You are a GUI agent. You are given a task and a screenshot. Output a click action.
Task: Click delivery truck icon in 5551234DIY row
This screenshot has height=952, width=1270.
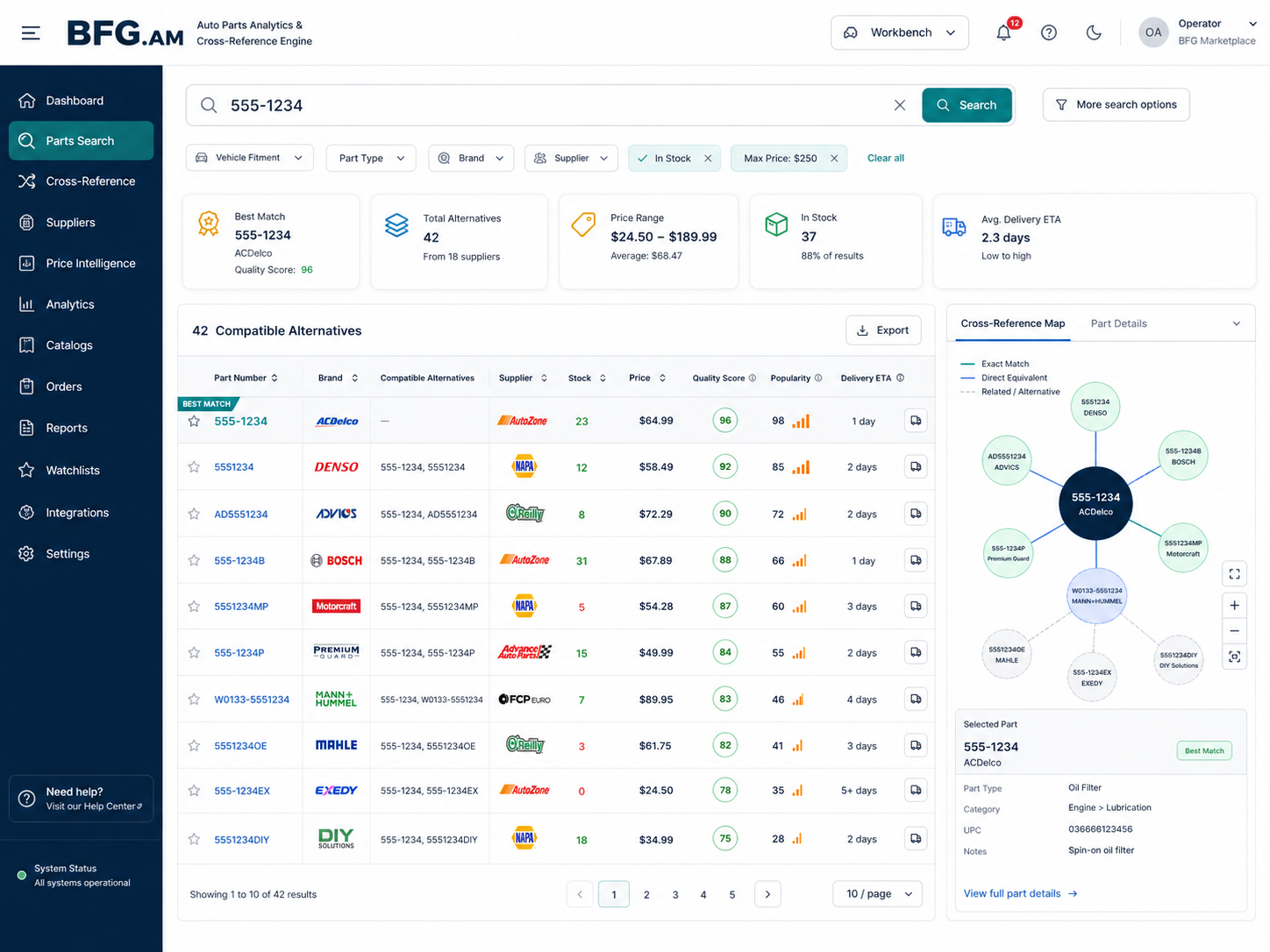[x=916, y=839]
